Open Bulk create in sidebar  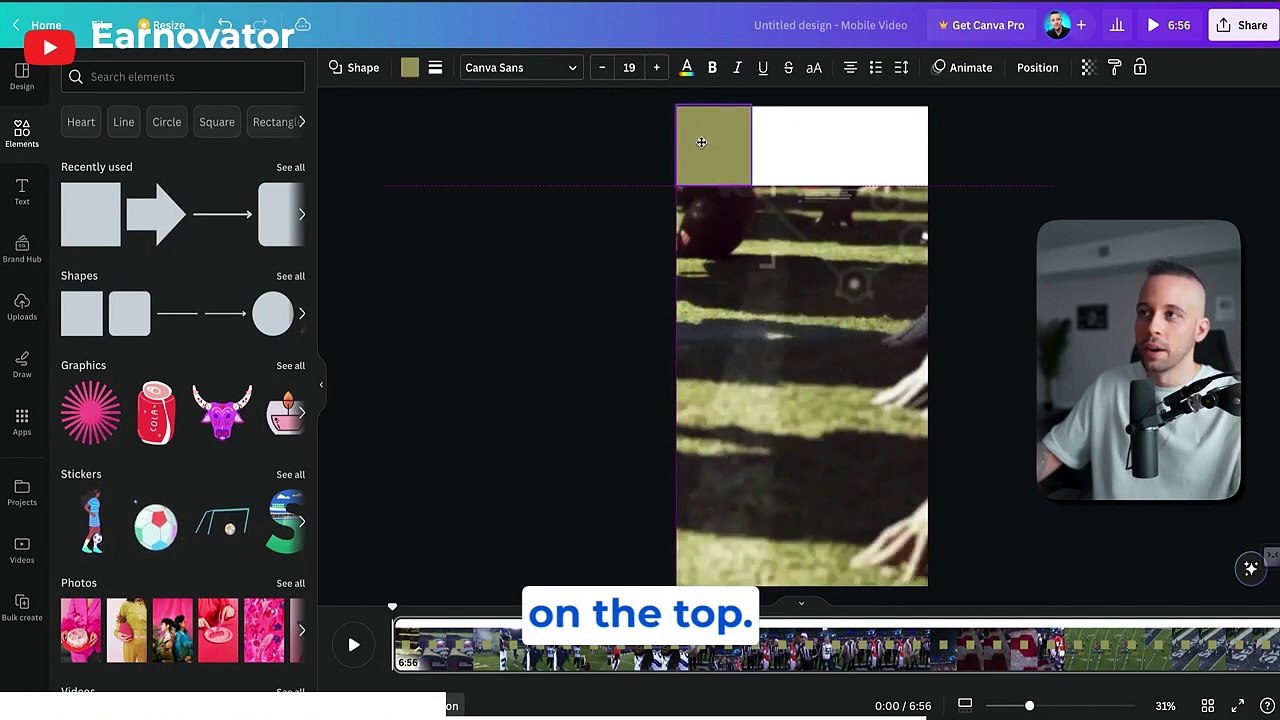coord(22,607)
